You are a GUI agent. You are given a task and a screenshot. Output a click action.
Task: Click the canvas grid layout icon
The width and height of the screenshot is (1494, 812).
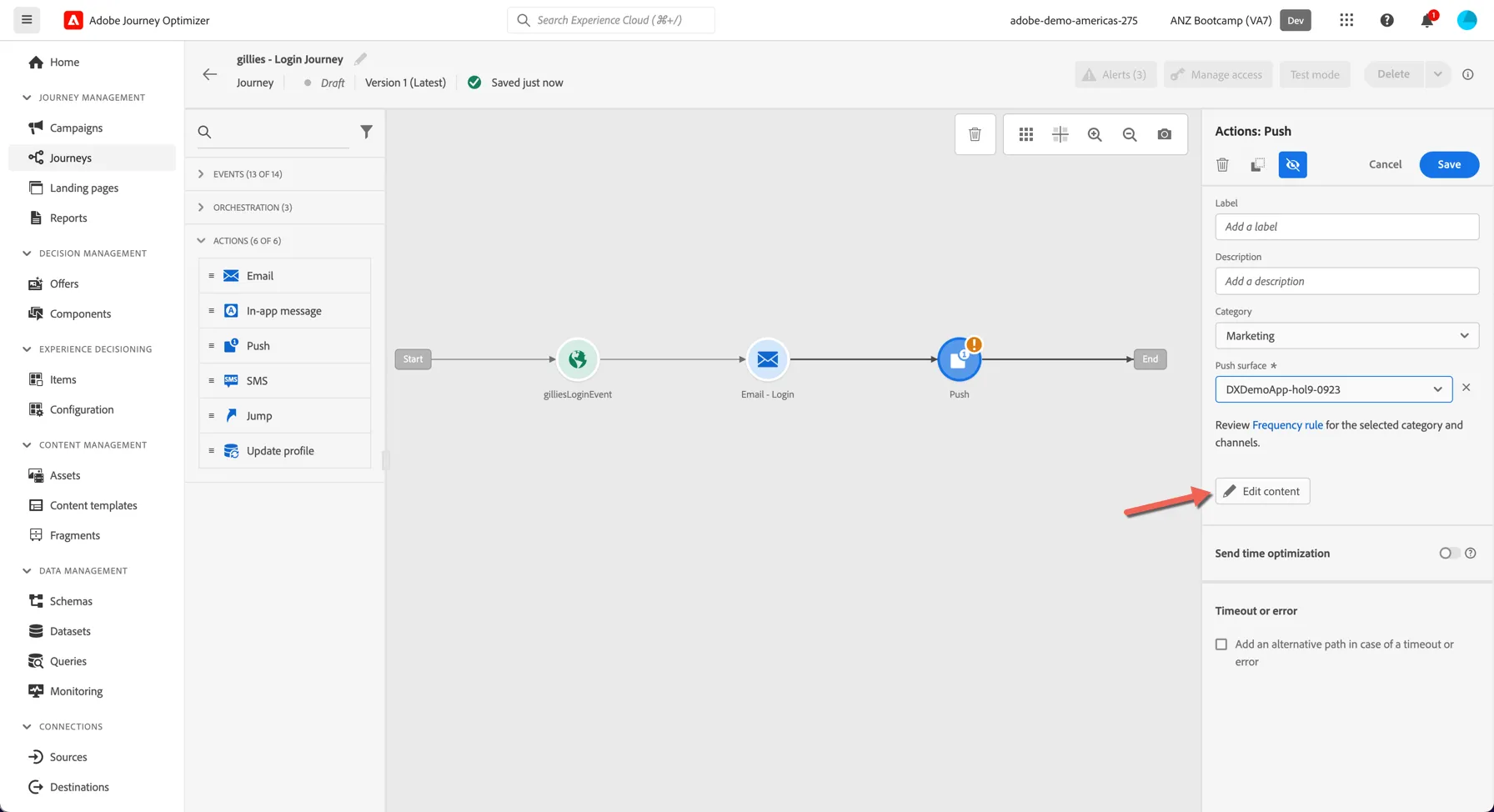(x=1026, y=134)
